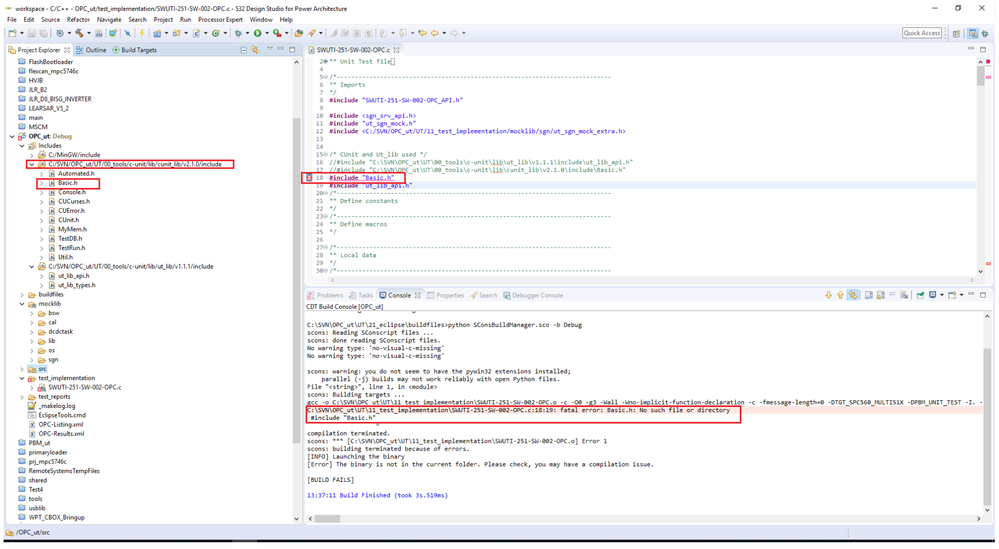Switch to the Build Targets tab
The image size is (999, 549).
click(x=134, y=50)
